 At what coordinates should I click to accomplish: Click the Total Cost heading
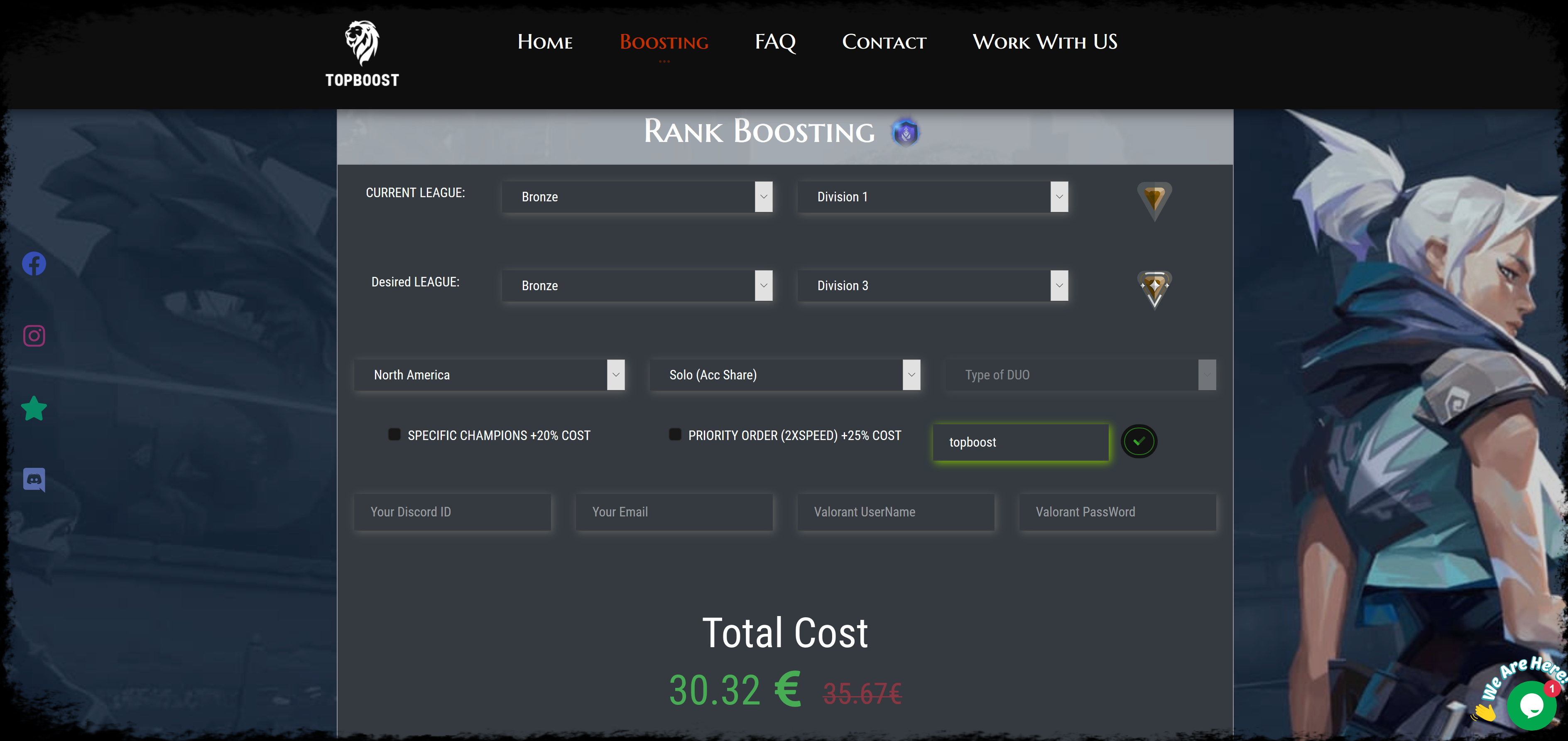785,633
